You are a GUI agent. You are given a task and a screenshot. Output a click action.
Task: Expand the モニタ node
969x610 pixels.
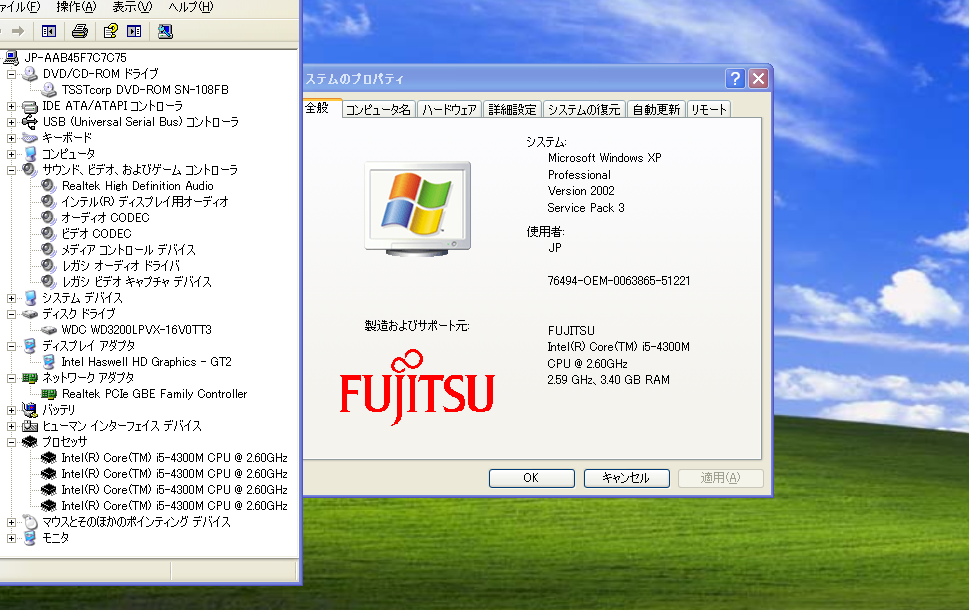click(11, 538)
